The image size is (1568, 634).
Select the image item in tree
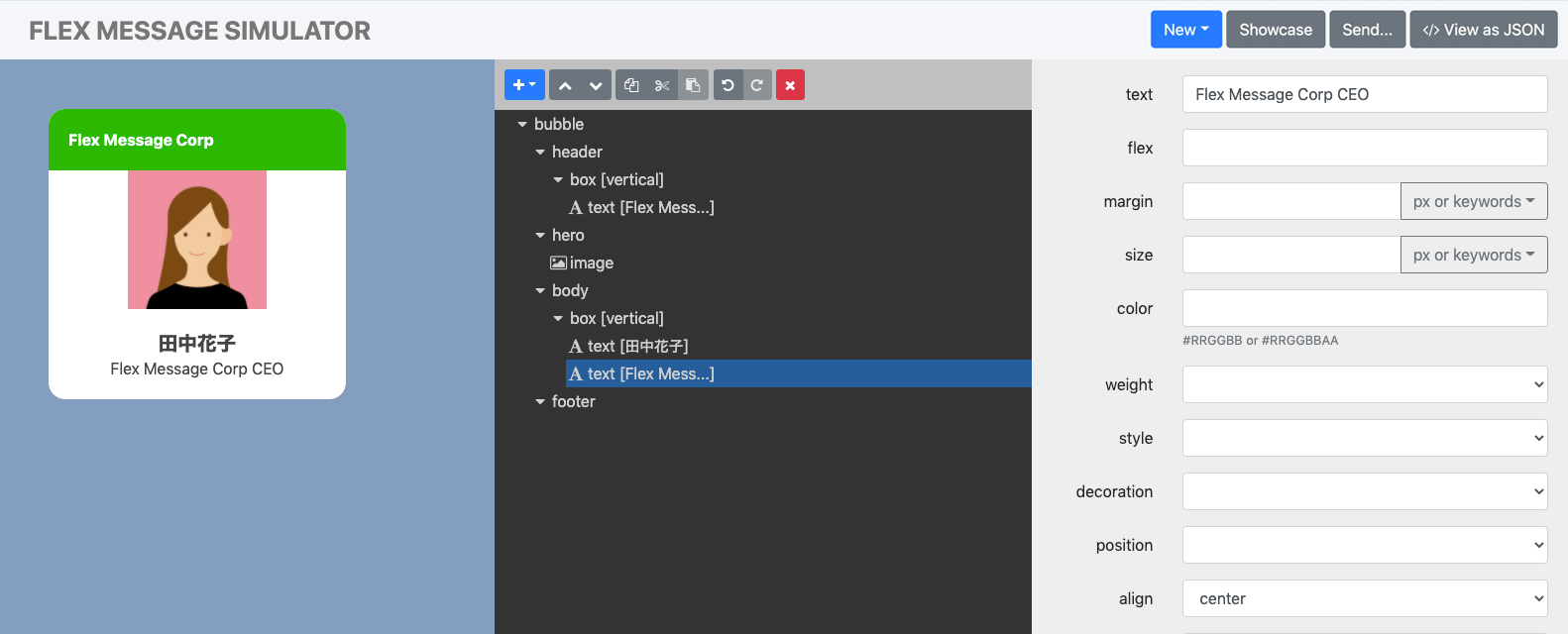pyautogui.click(x=591, y=264)
